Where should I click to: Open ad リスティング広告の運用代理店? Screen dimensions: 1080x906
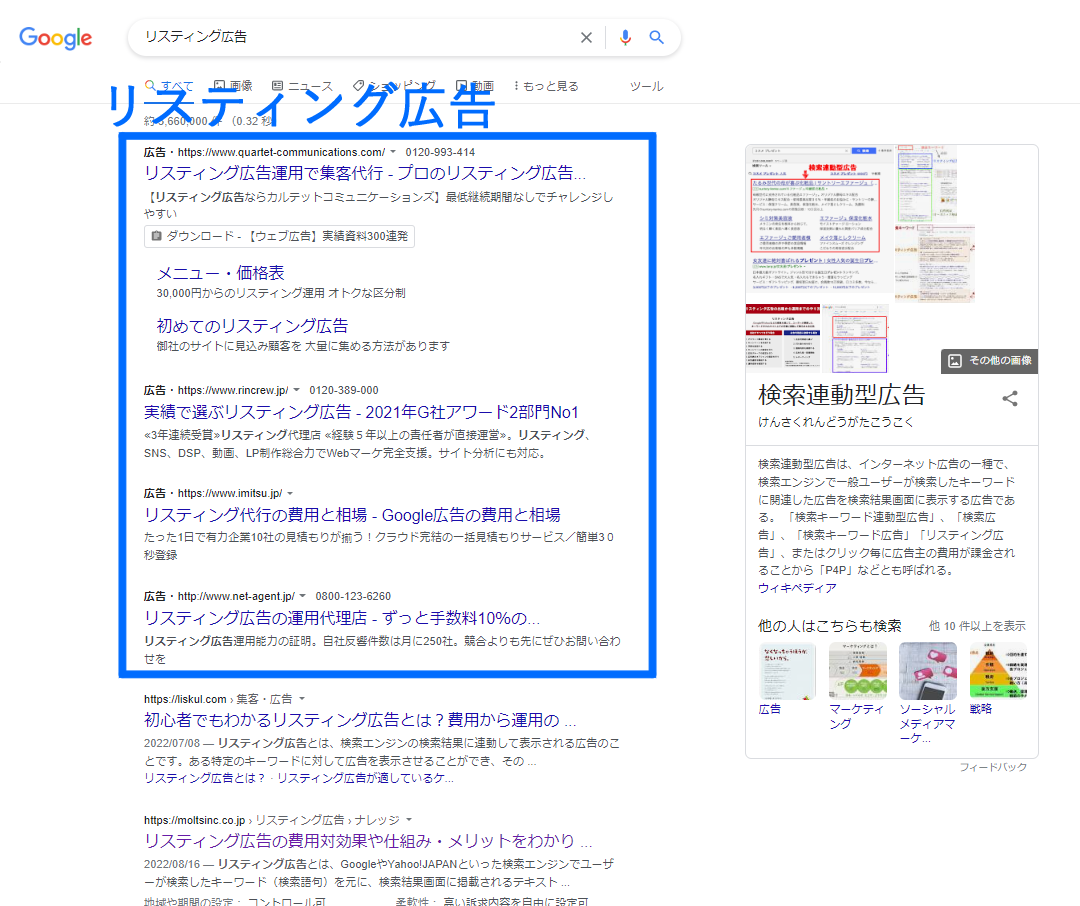(x=342, y=618)
